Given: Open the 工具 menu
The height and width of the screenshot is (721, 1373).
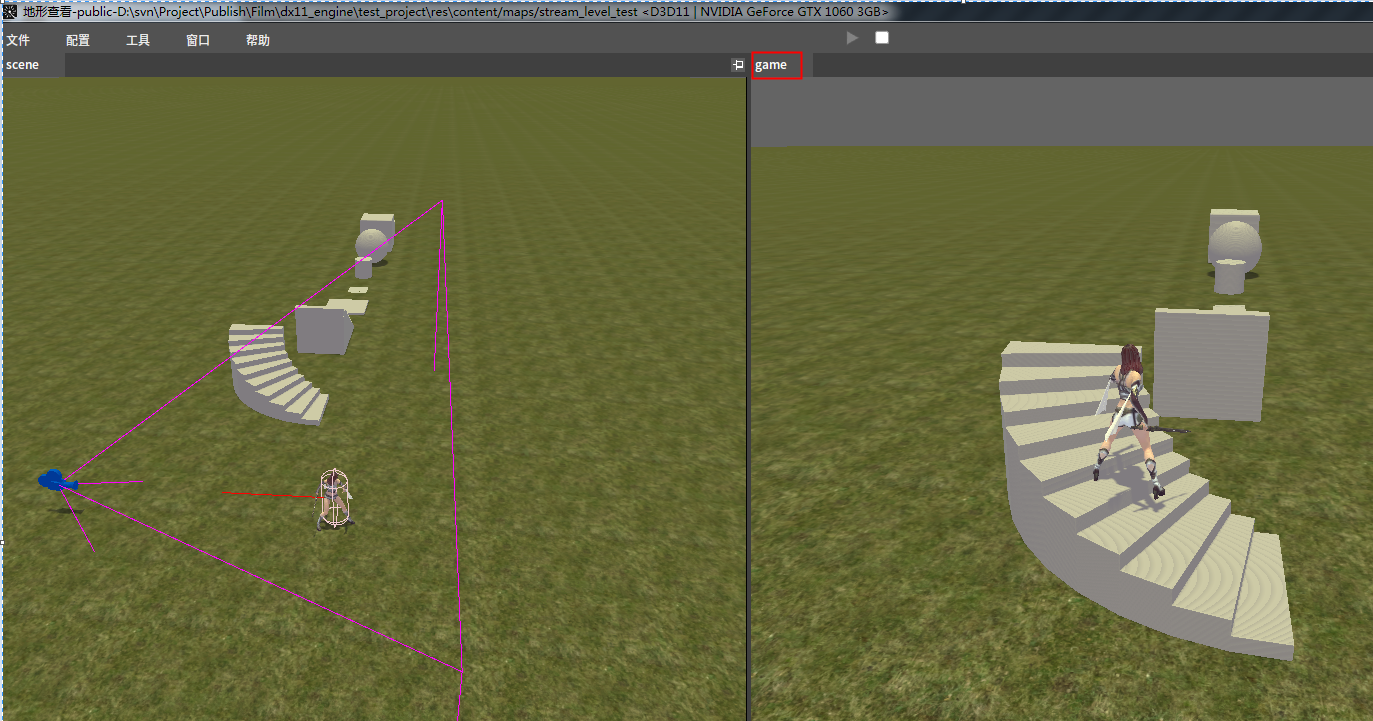Looking at the screenshot, I should pos(138,41).
